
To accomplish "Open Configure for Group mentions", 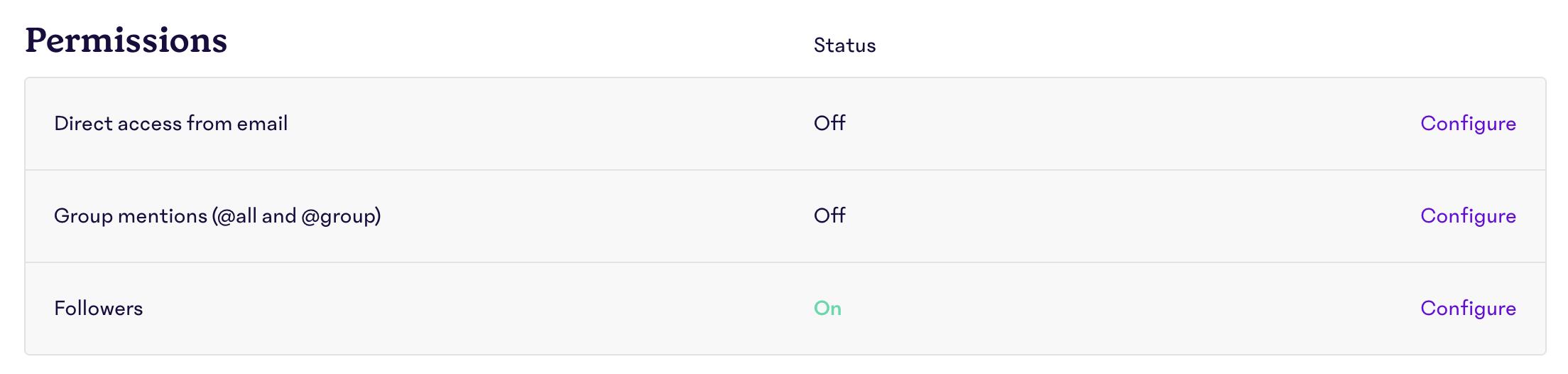I will (1468, 216).
